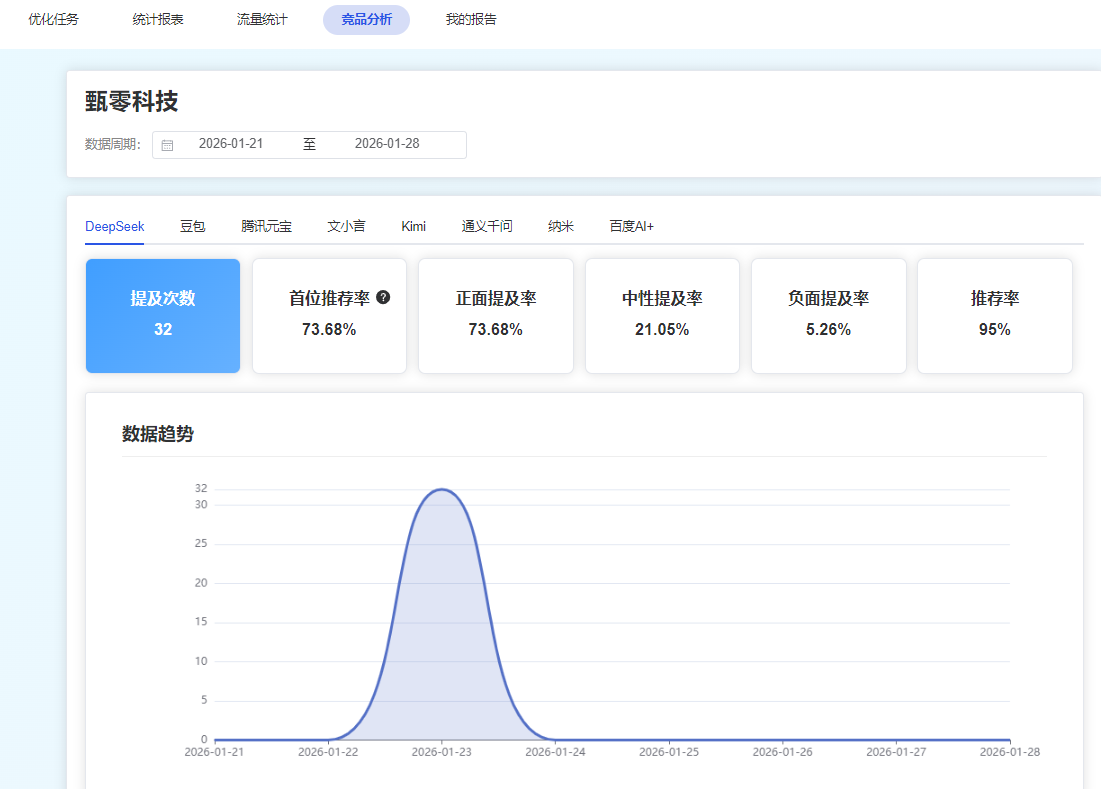Select the DeepSeek platform tab
Screen dimensions: 1101x789
pos(114,227)
